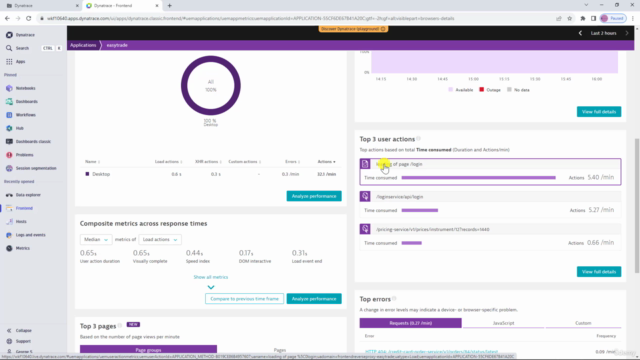Open HTTP 404 error link

[x=431, y=351]
